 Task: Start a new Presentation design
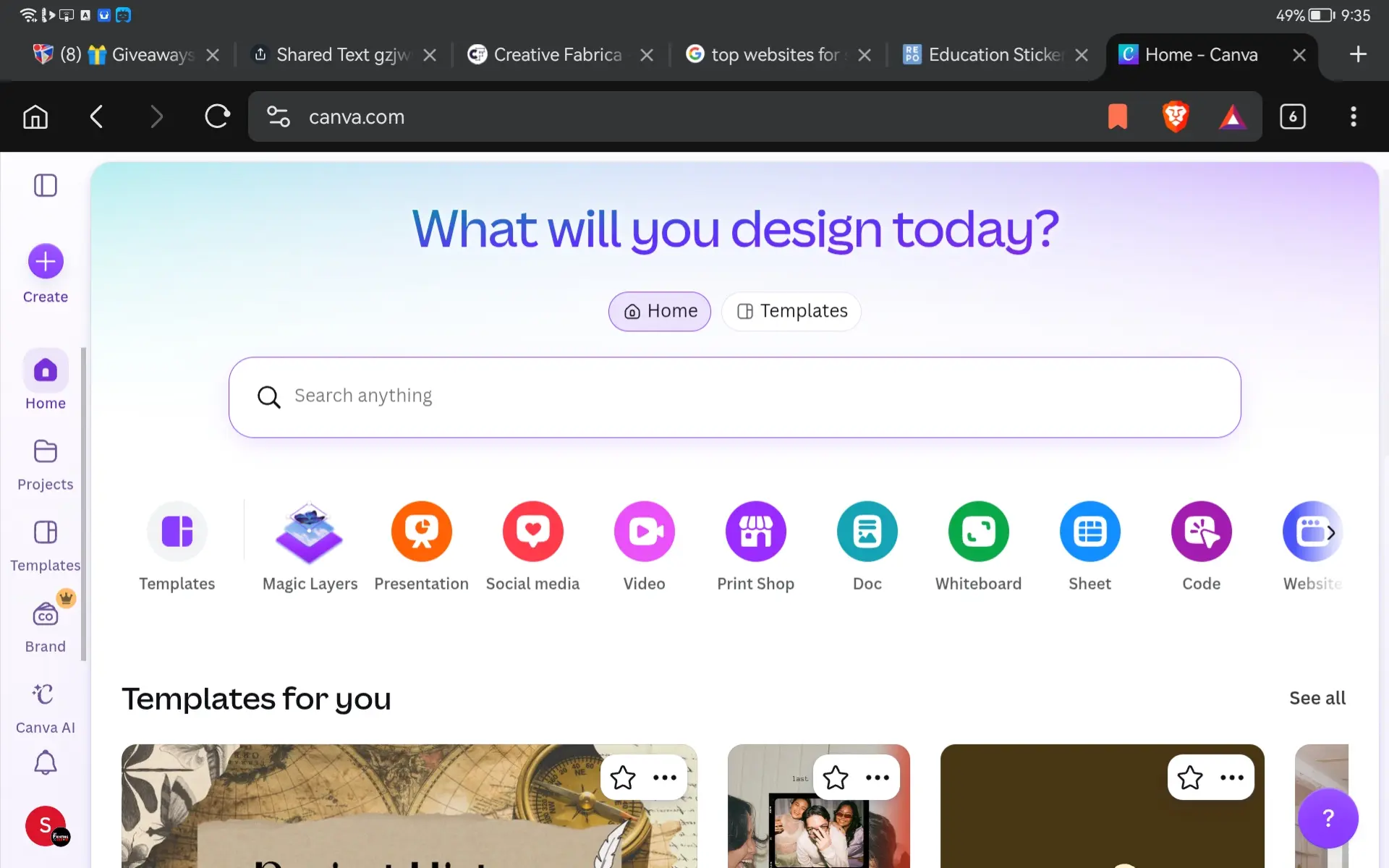[x=422, y=546]
